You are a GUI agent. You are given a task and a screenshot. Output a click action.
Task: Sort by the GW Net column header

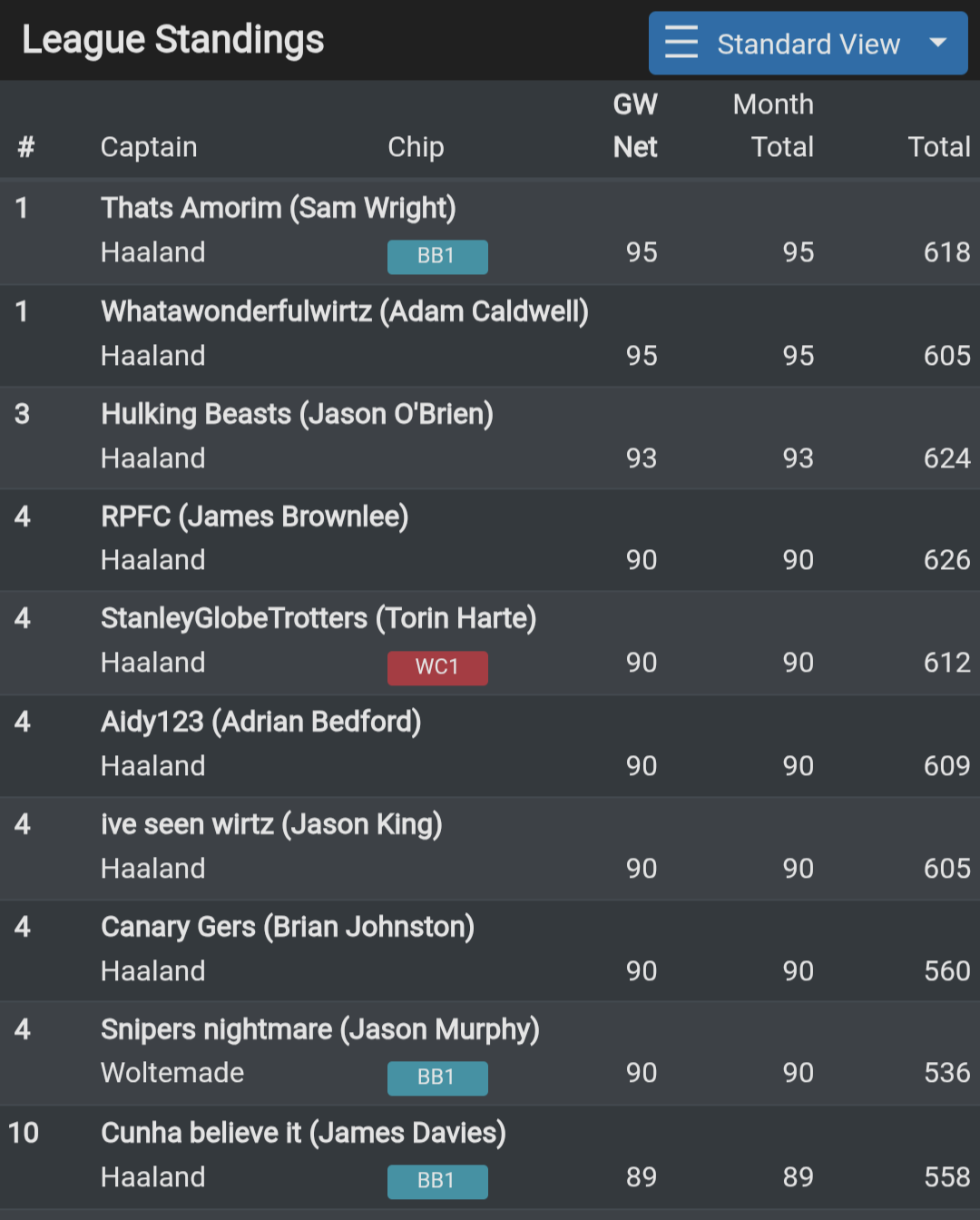(635, 125)
